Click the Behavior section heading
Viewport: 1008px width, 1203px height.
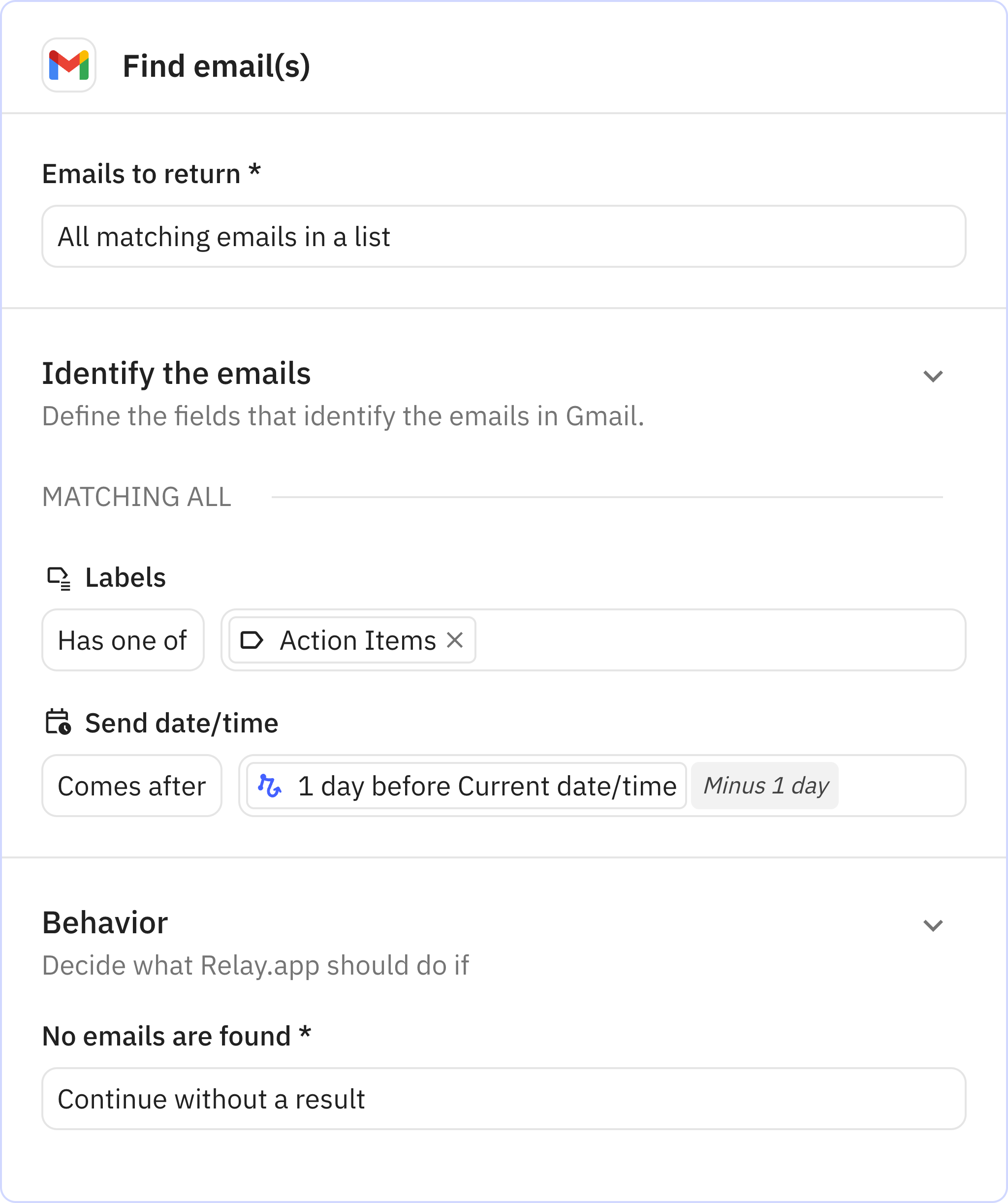[x=105, y=923]
